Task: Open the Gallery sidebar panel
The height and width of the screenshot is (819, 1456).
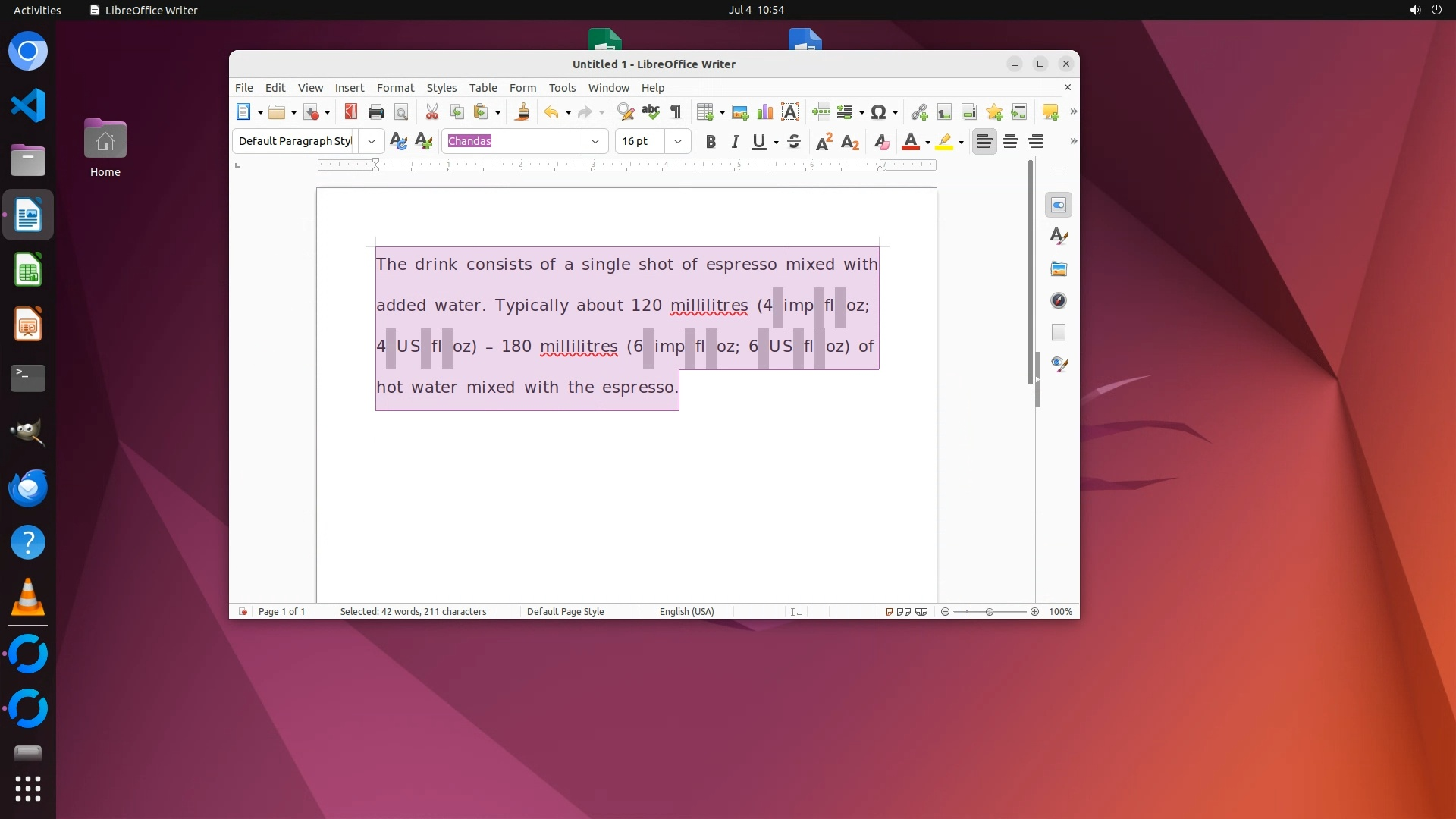Action: tap(1059, 268)
